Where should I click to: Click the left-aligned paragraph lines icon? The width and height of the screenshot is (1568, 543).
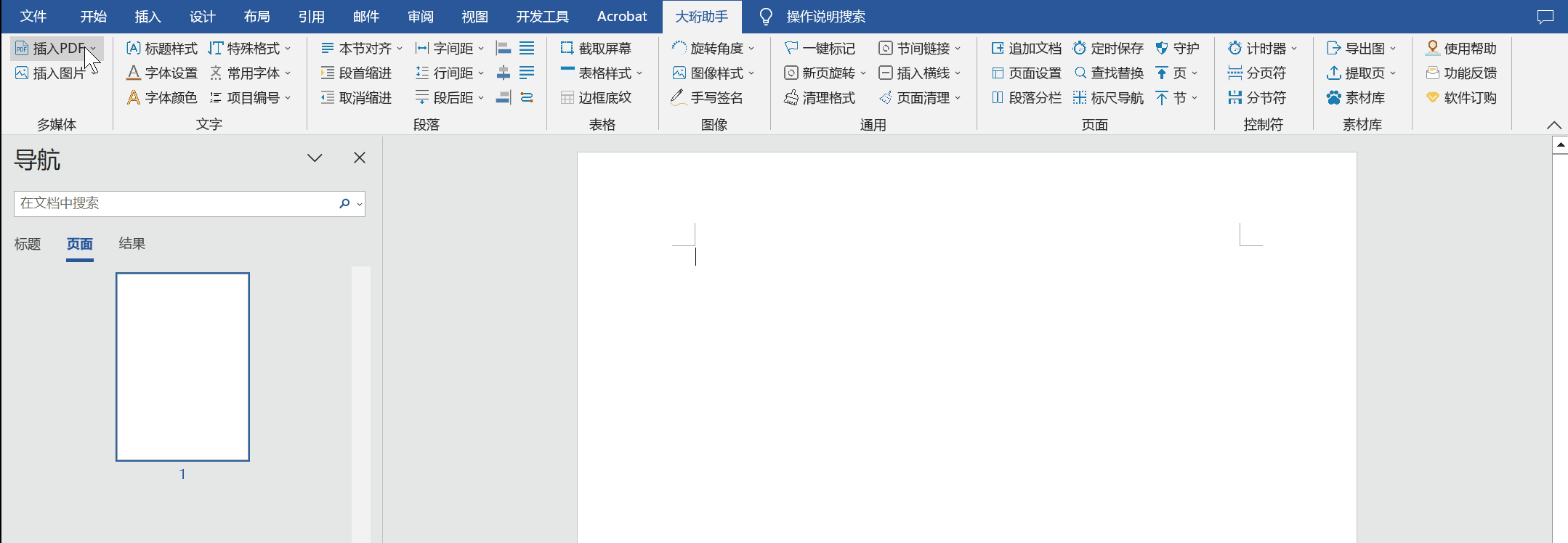pyautogui.click(x=527, y=73)
